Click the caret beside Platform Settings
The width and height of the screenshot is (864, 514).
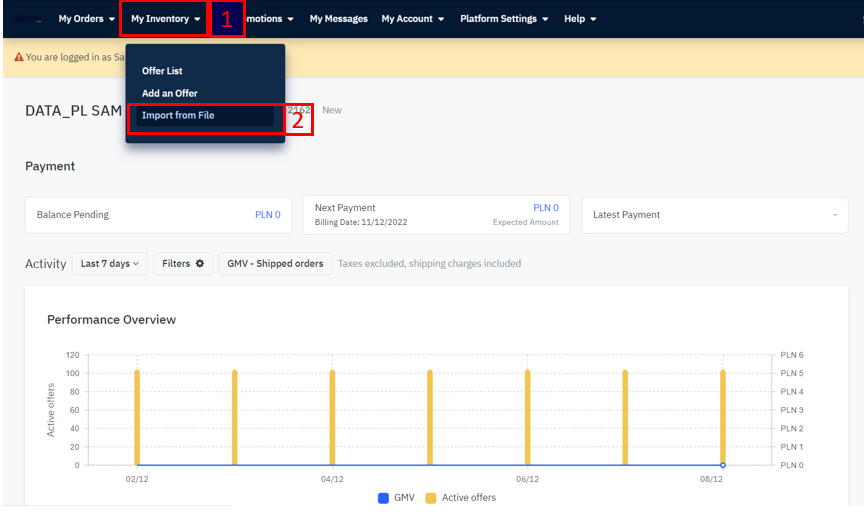coord(545,19)
